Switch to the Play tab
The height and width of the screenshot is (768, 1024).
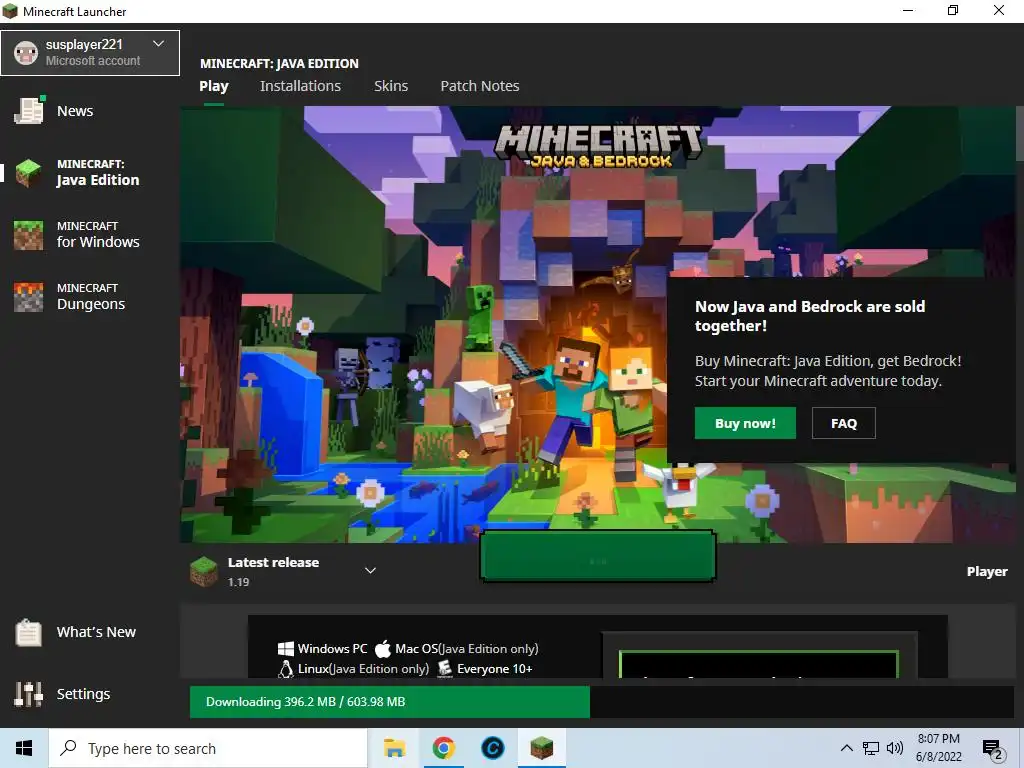coord(214,86)
